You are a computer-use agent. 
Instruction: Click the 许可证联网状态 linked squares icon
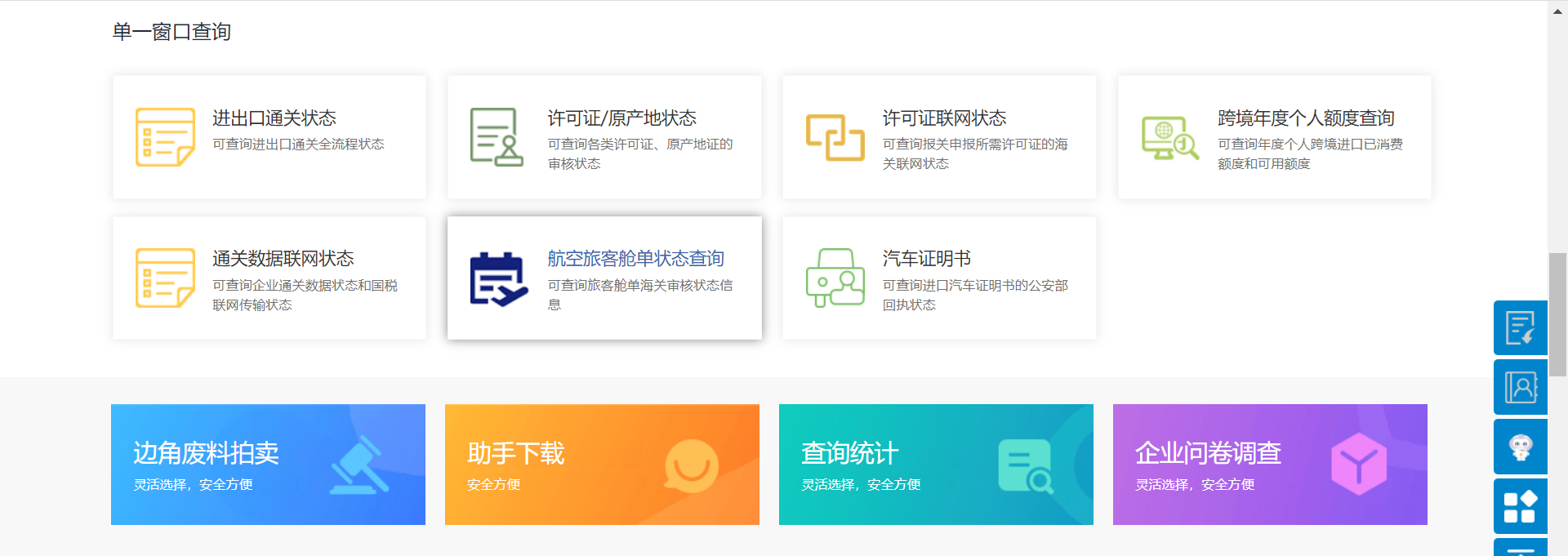835,137
